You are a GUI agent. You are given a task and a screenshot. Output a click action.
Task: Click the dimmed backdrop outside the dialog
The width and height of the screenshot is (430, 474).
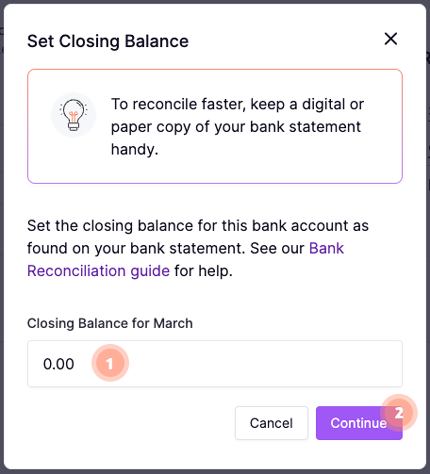[x=2, y=233]
